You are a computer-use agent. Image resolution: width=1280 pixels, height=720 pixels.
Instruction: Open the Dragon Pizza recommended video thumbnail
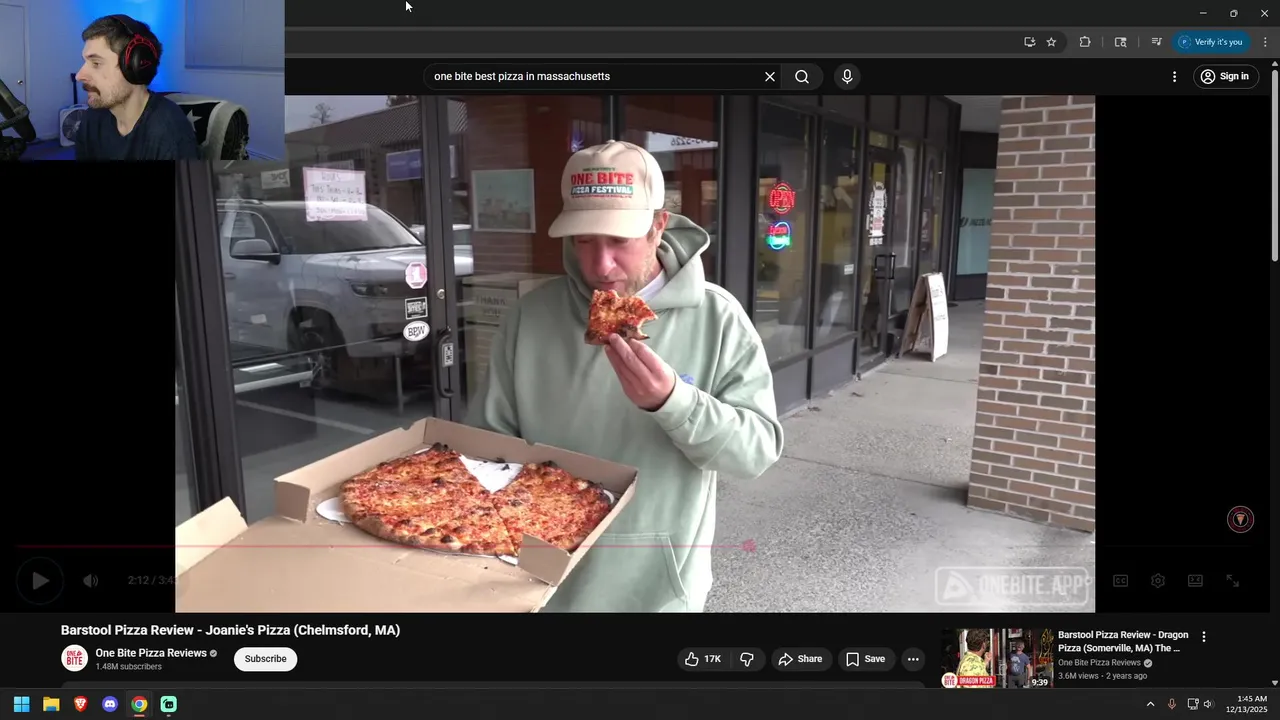[x=997, y=658]
